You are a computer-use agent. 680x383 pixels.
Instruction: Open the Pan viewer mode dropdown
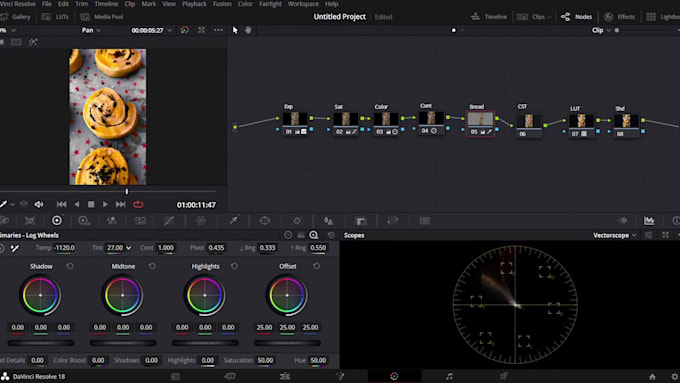91,30
